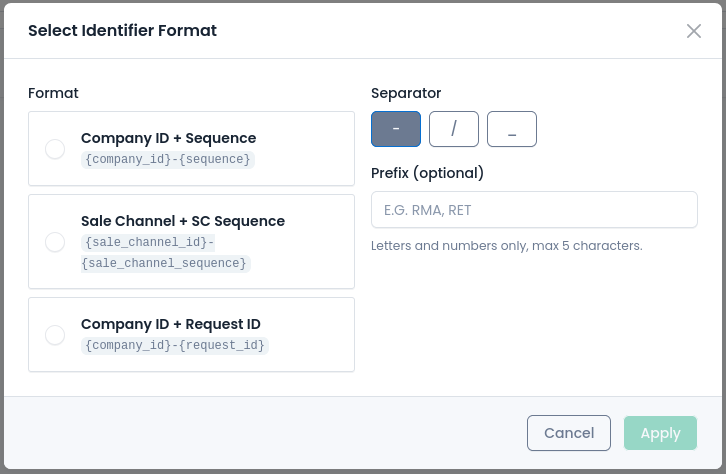Click the "Format" section label
This screenshot has width=726, height=474.
[53, 93]
